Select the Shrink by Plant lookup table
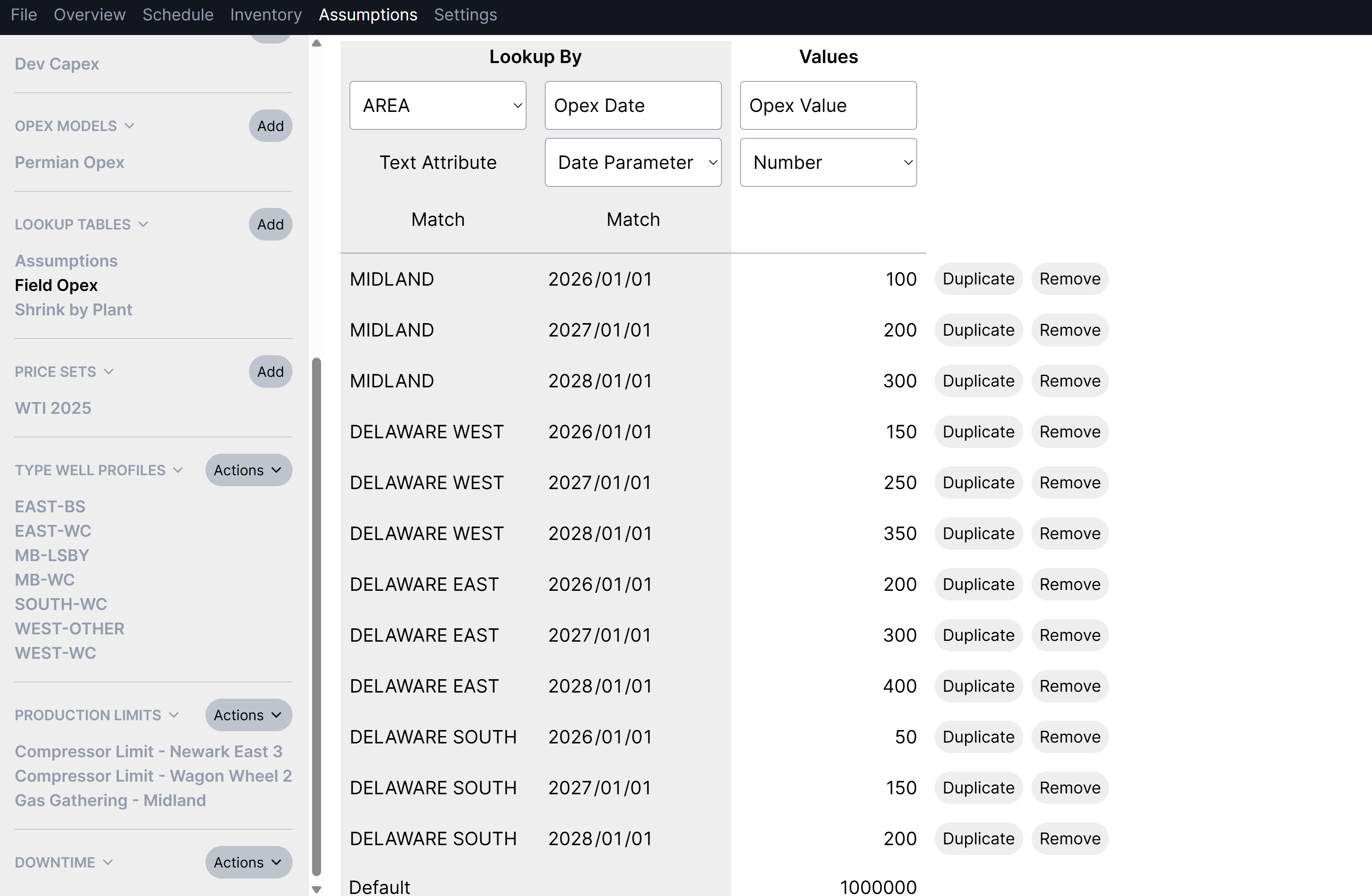This screenshot has height=896, width=1372. (x=73, y=310)
